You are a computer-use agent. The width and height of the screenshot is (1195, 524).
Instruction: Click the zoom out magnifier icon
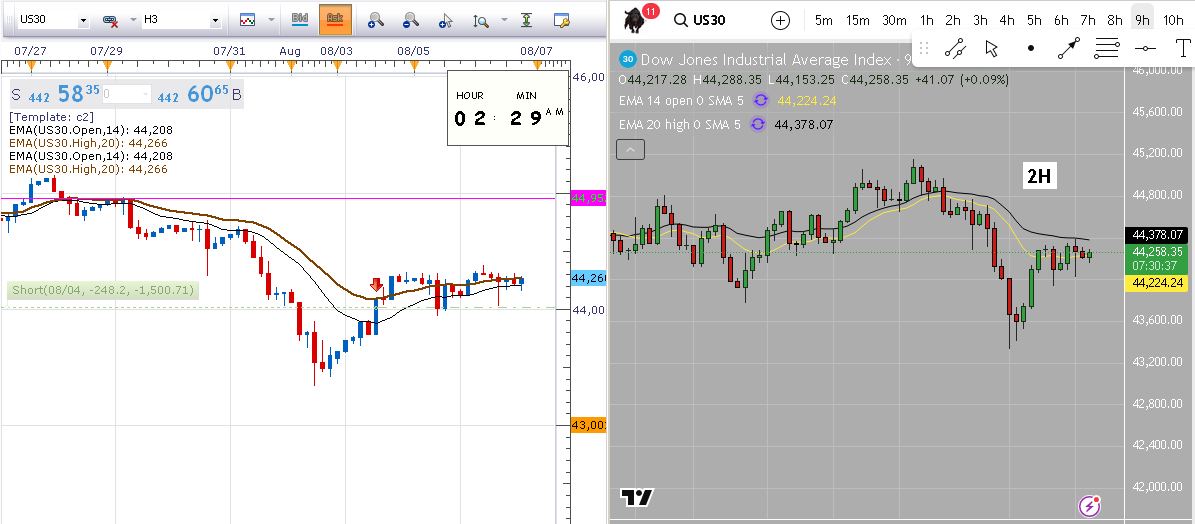pos(410,20)
